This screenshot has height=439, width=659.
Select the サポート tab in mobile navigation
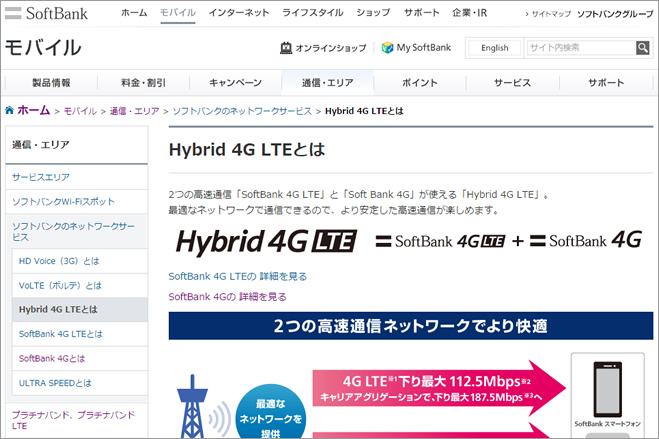pos(606,83)
